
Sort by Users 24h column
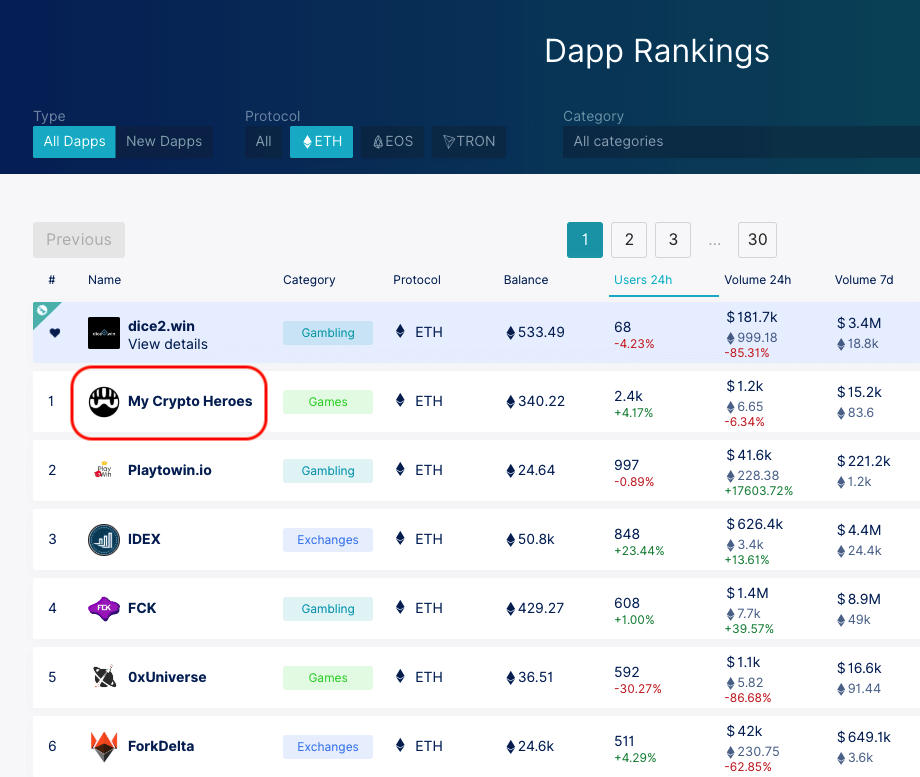click(643, 280)
